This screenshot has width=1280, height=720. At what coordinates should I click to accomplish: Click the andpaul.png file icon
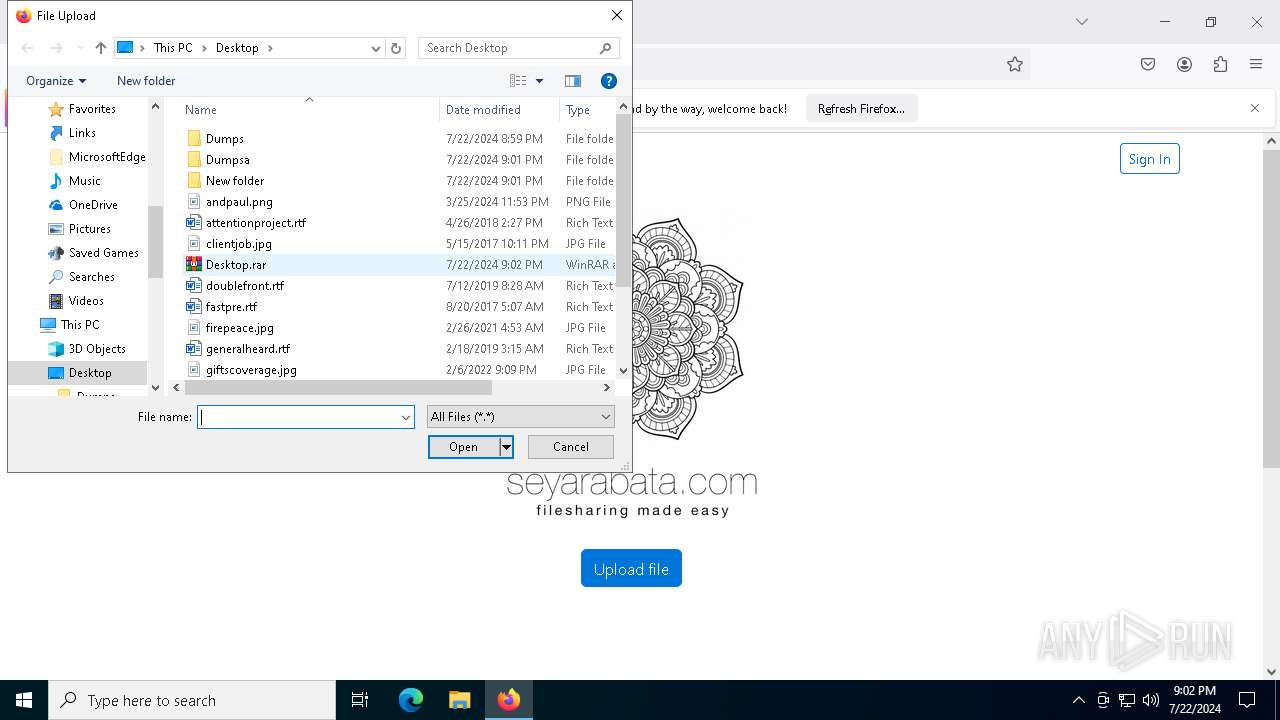[x=194, y=202]
